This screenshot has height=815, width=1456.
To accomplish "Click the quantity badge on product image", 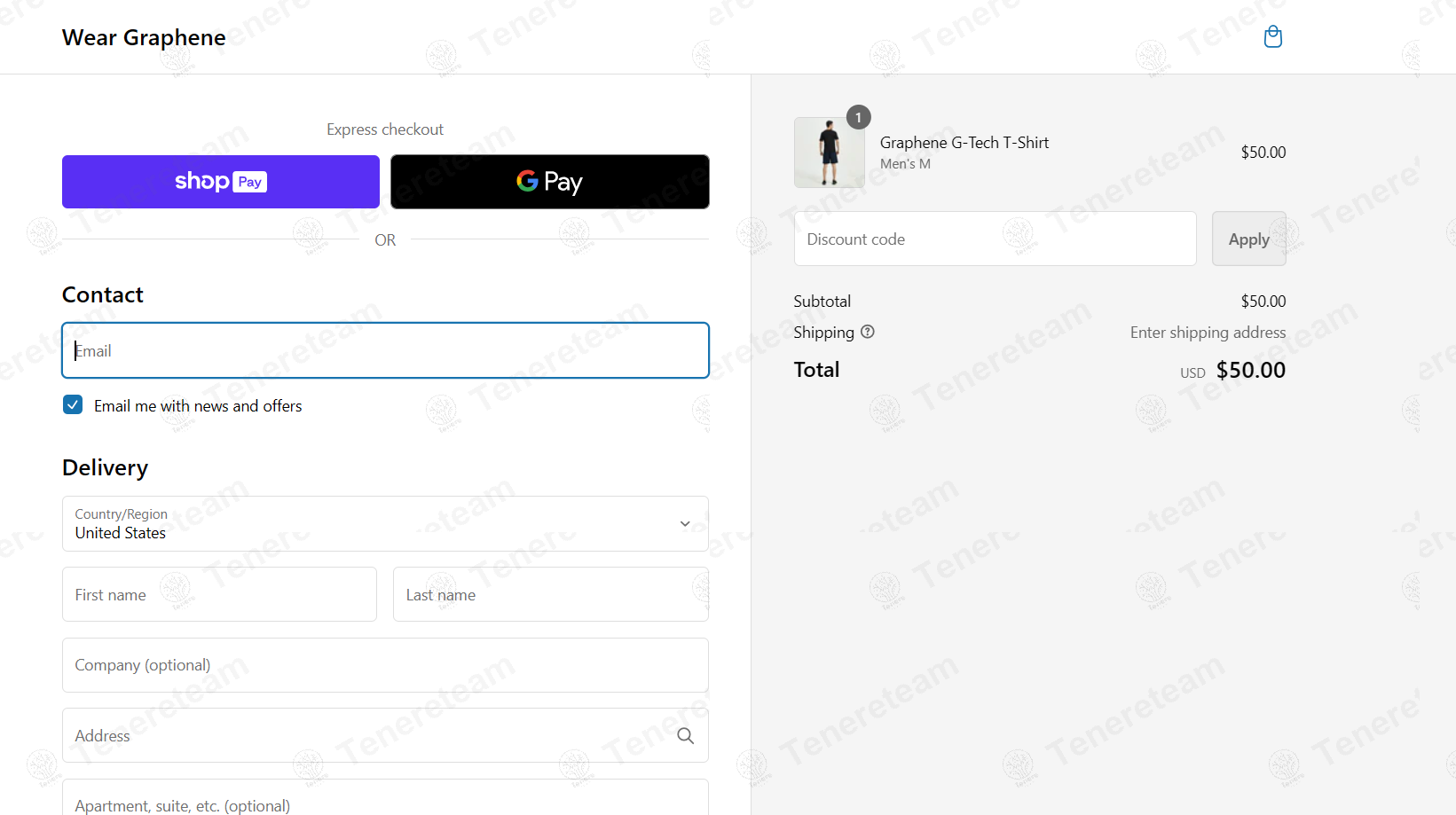I will point(858,117).
